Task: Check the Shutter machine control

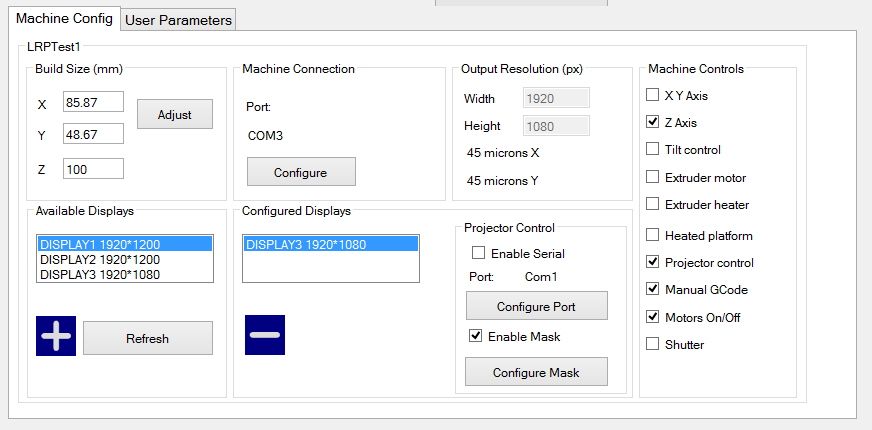Action: (653, 345)
